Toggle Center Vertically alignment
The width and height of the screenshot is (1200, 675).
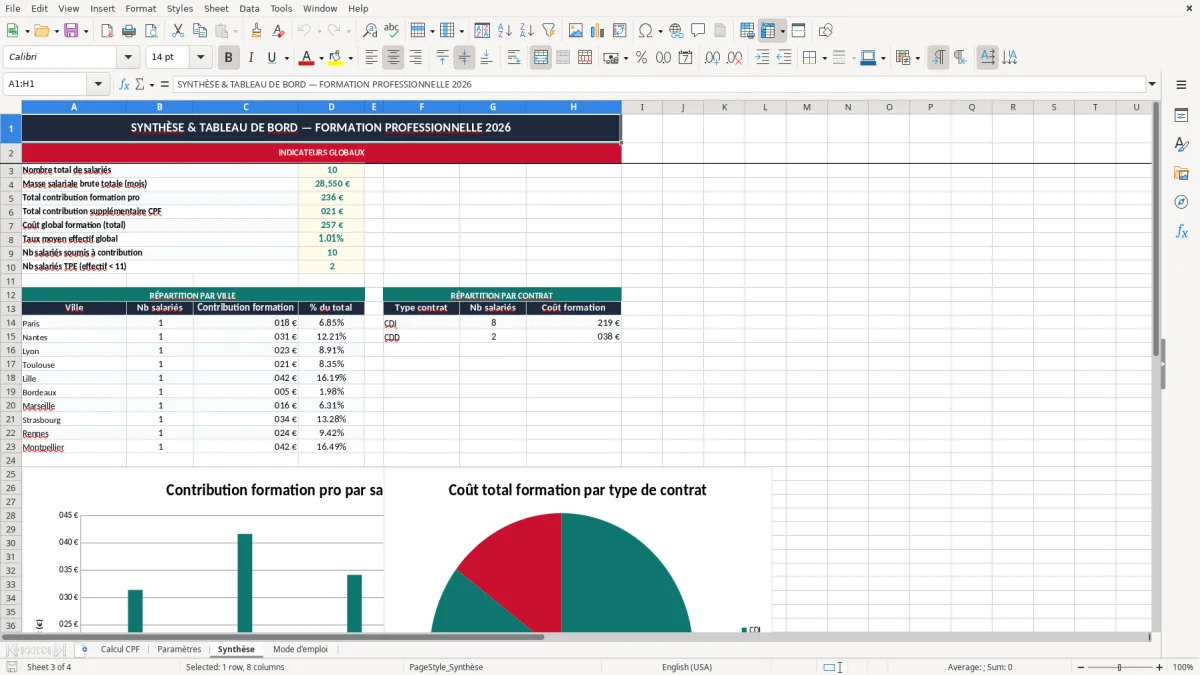(x=464, y=58)
